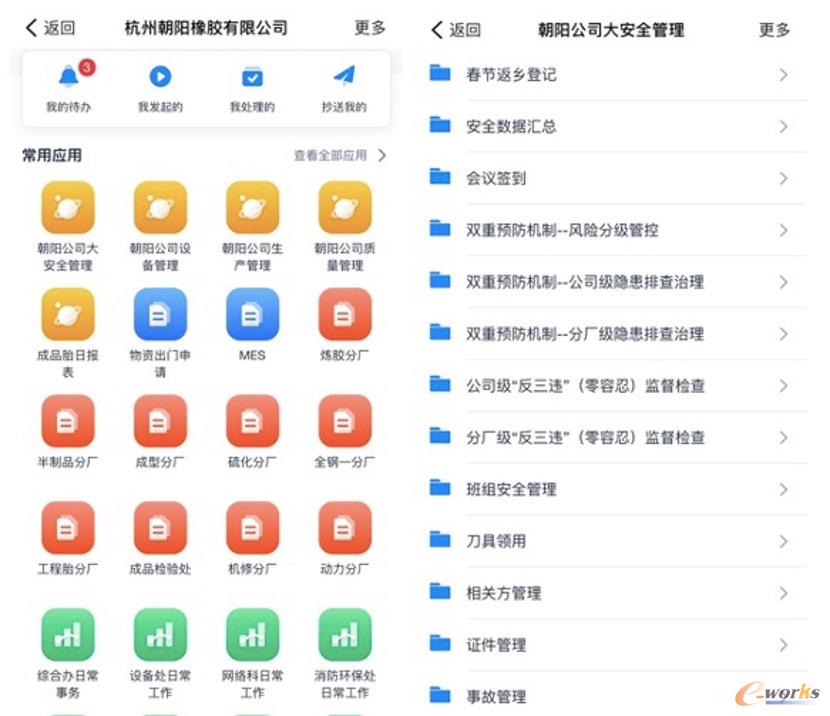Image resolution: width=830 pixels, height=716 pixels.
Task: Expand 春节返乡登记 row chevron
Action: pos(784,75)
